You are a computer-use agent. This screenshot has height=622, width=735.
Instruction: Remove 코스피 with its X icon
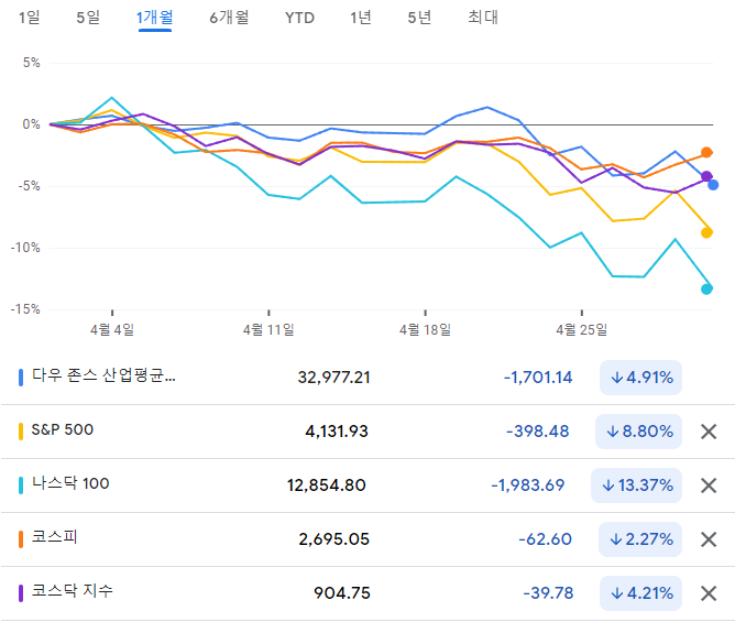(x=708, y=539)
